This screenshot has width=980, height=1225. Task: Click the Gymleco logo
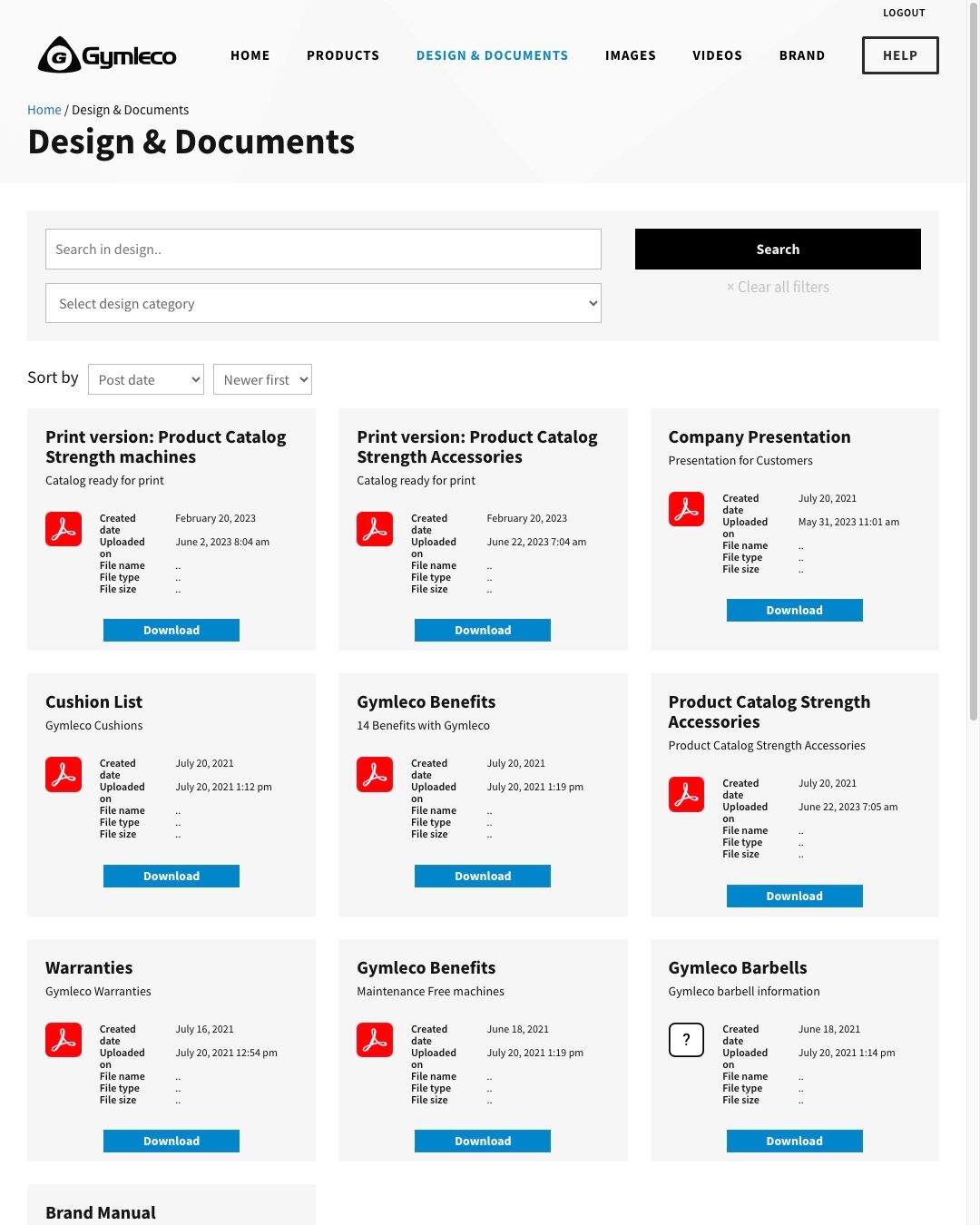coord(107,55)
